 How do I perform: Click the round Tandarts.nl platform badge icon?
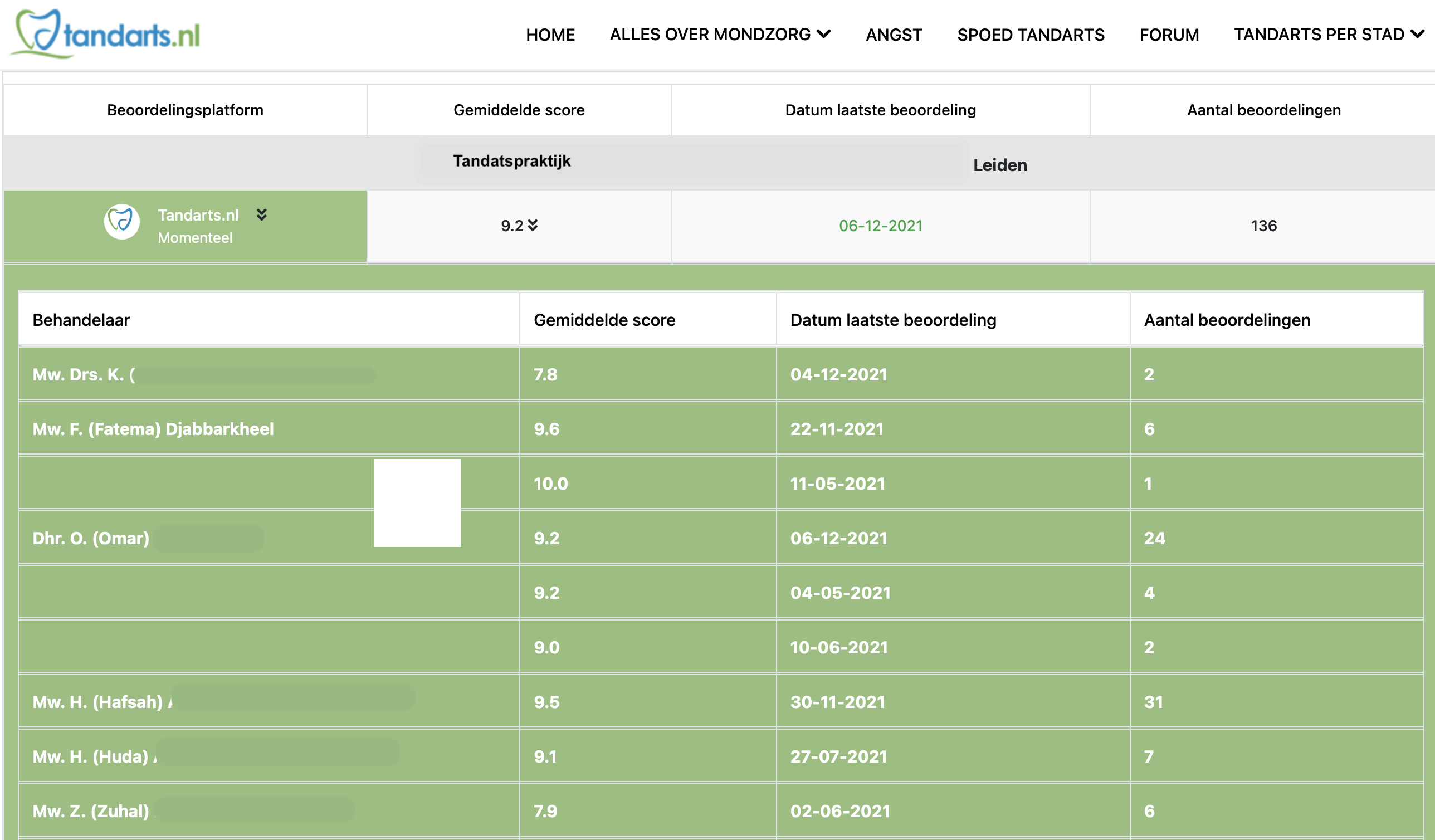[122, 222]
